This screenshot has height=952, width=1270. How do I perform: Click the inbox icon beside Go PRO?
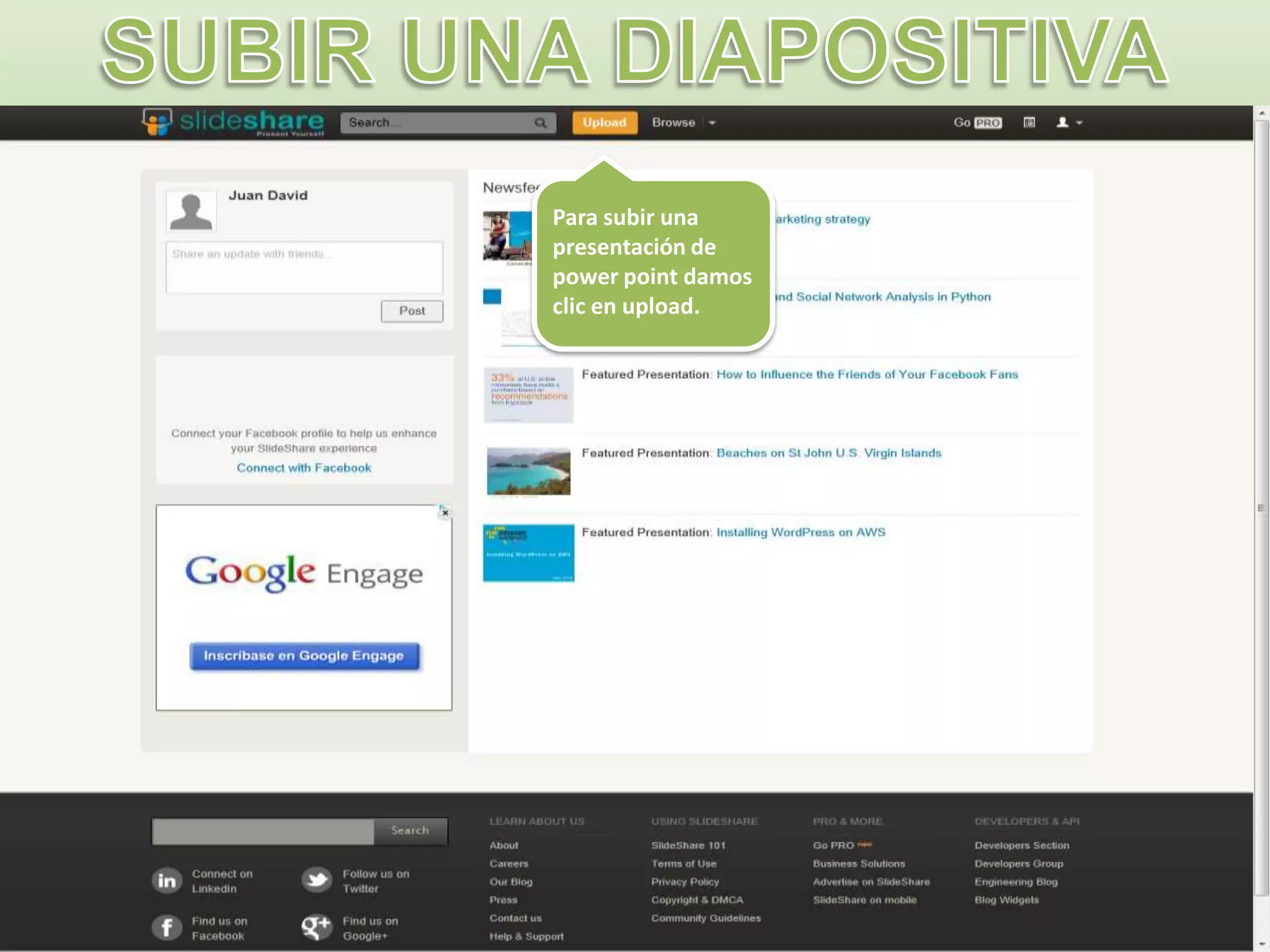pyautogui.click(x=1029, y=123)
